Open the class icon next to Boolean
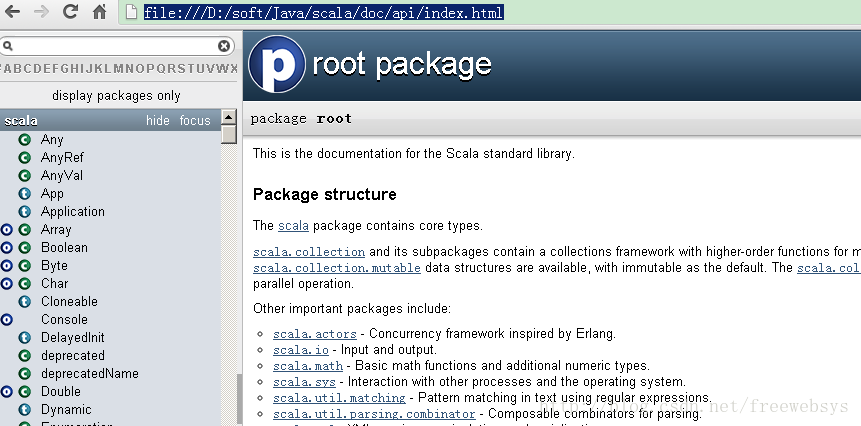The height and width of the screenshot is (426, 861). (x=25, y=248)
